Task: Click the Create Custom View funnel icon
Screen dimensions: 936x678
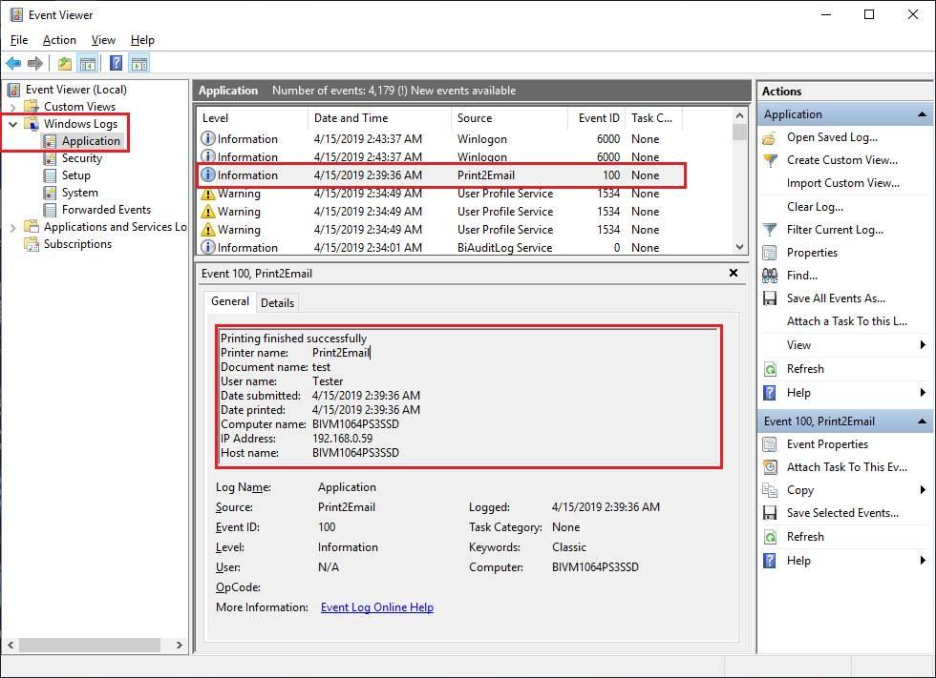Action: pyautogui.click(x=770, y=161)
